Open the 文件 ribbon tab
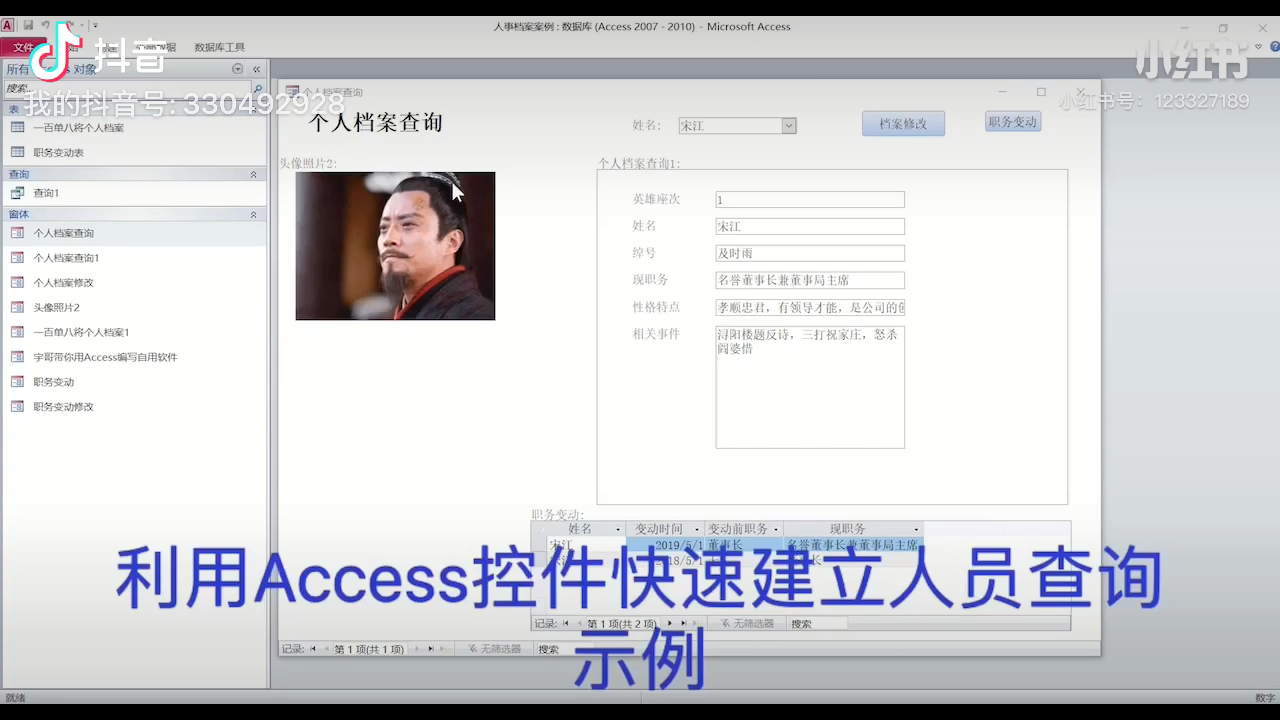The image size is (1280, 720). (23, 47)
